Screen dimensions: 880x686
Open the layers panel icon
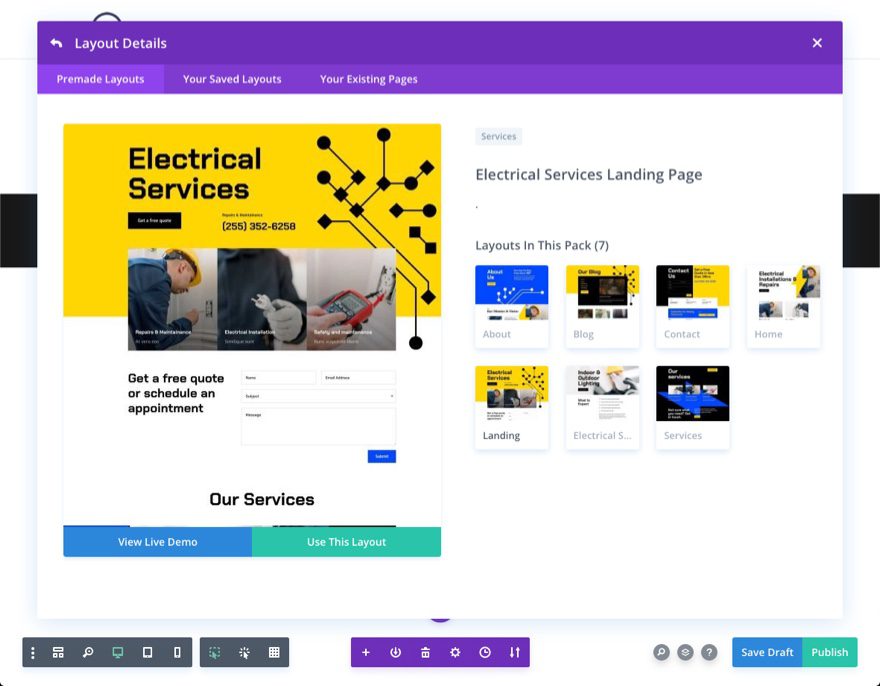click(685, 652)
